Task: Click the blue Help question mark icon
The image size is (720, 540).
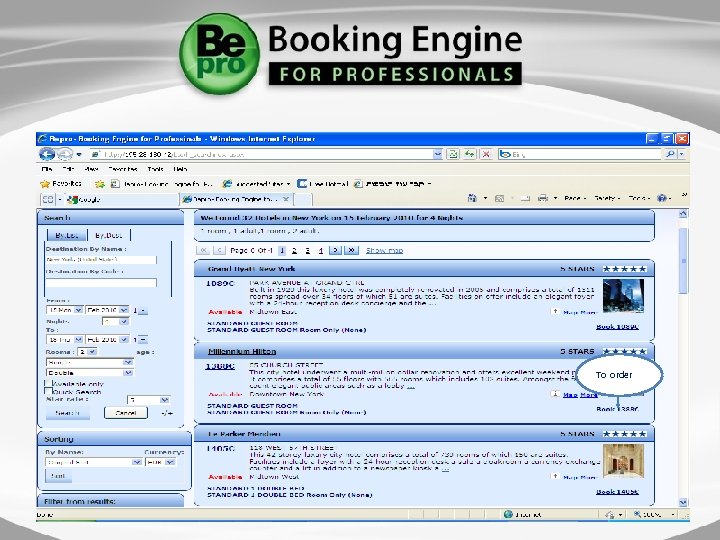Action: [662, 198]
